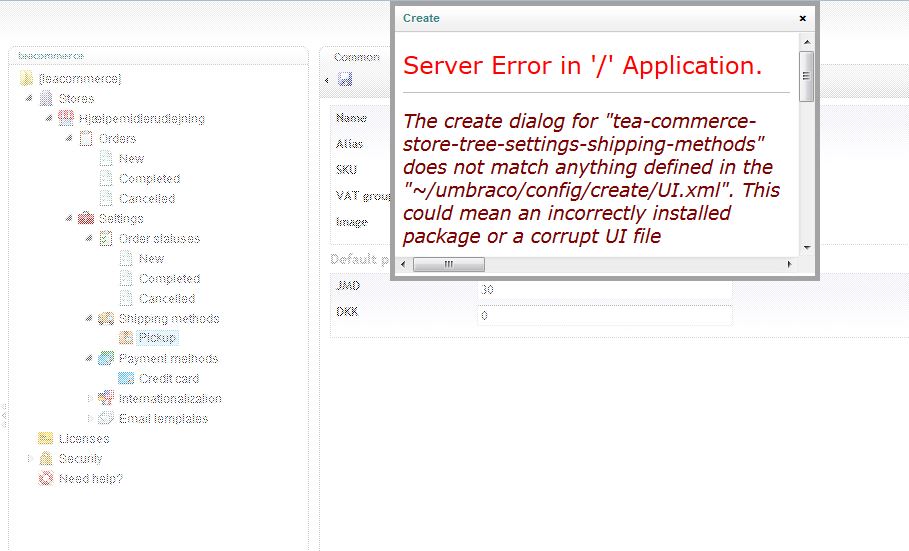Select Credit card payment method
This screenshot has width=909, height=551.
(169, 379)
